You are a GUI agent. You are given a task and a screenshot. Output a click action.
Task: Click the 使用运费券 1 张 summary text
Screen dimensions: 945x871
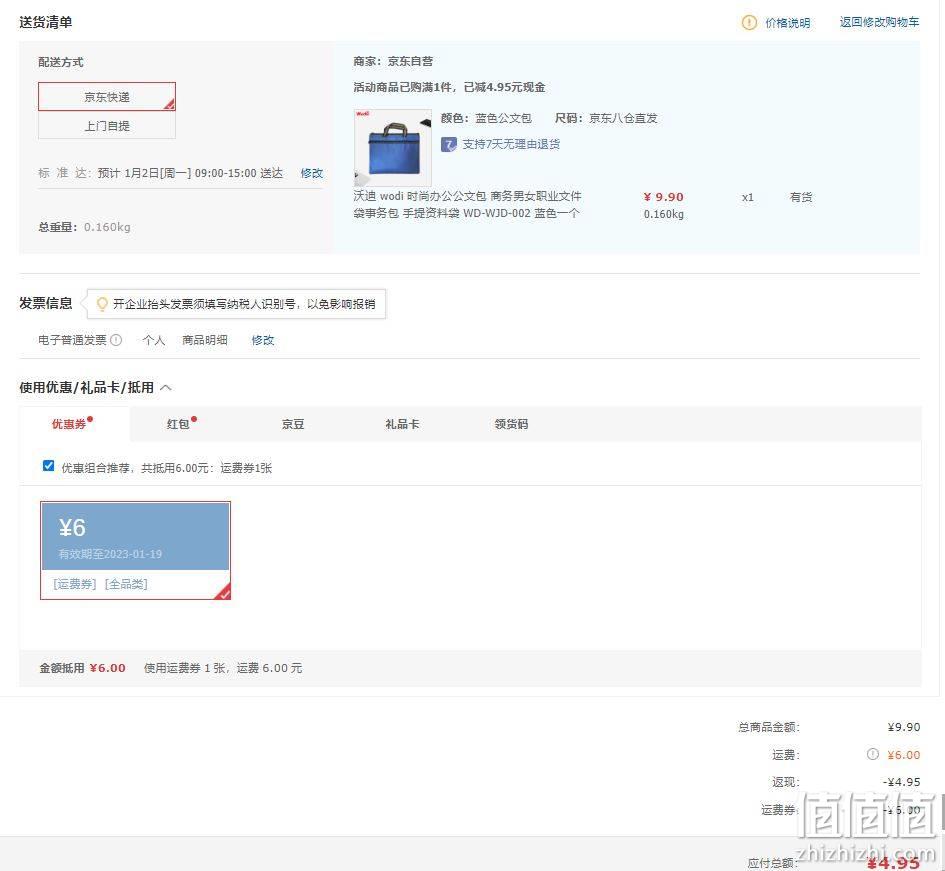[223, 668]
